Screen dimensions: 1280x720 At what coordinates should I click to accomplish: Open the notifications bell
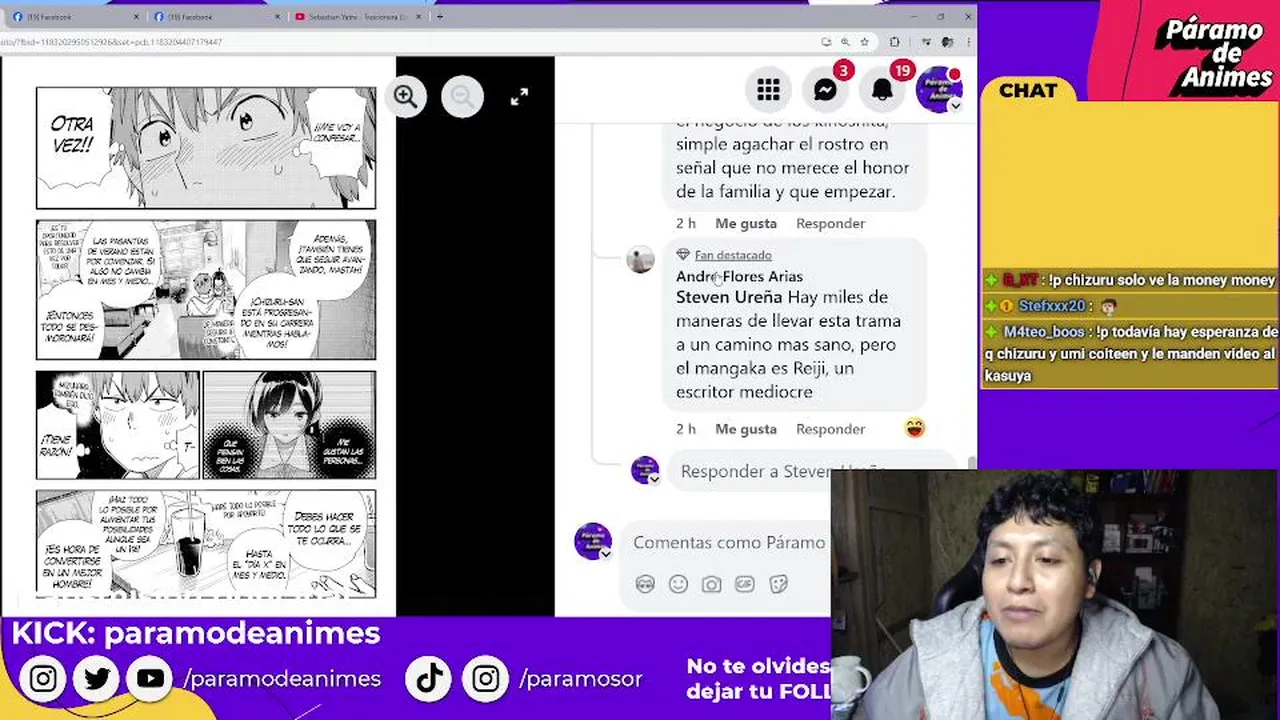[882, 90]
